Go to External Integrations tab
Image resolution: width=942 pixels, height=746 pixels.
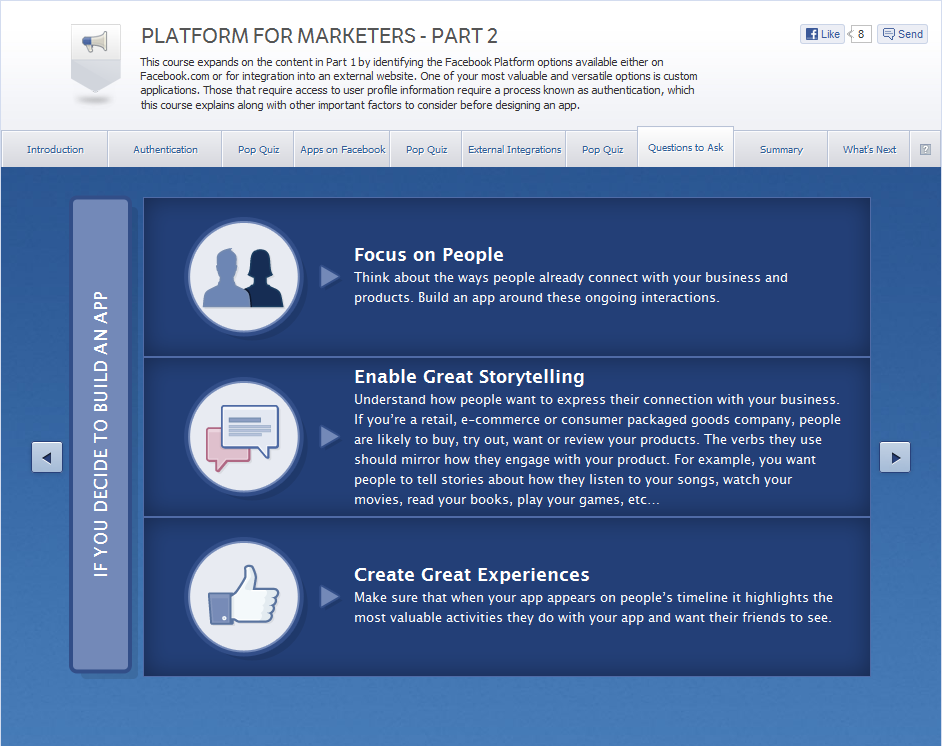pyautogui.click(x=514, y=150)
